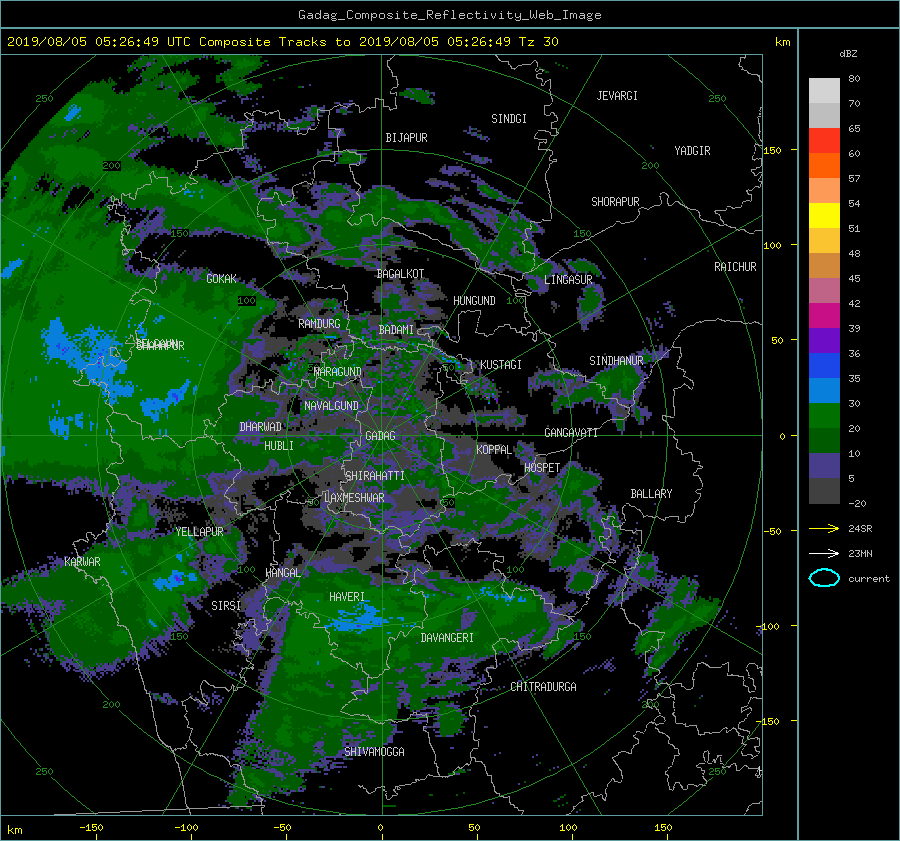Screen dimensions: 900x841
Task: Click the GADAG radar center label
Action: coord(380,436)
